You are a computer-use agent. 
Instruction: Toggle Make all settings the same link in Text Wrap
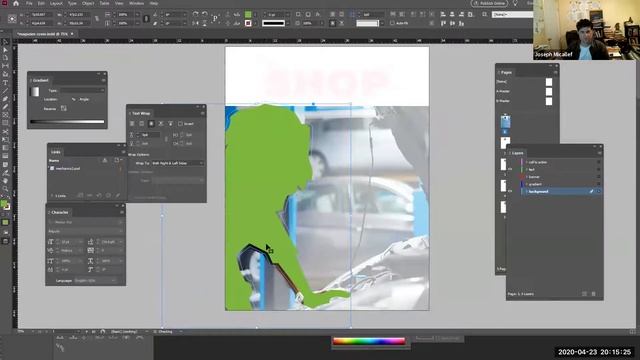pyautogui.click(x=166, y=139)
